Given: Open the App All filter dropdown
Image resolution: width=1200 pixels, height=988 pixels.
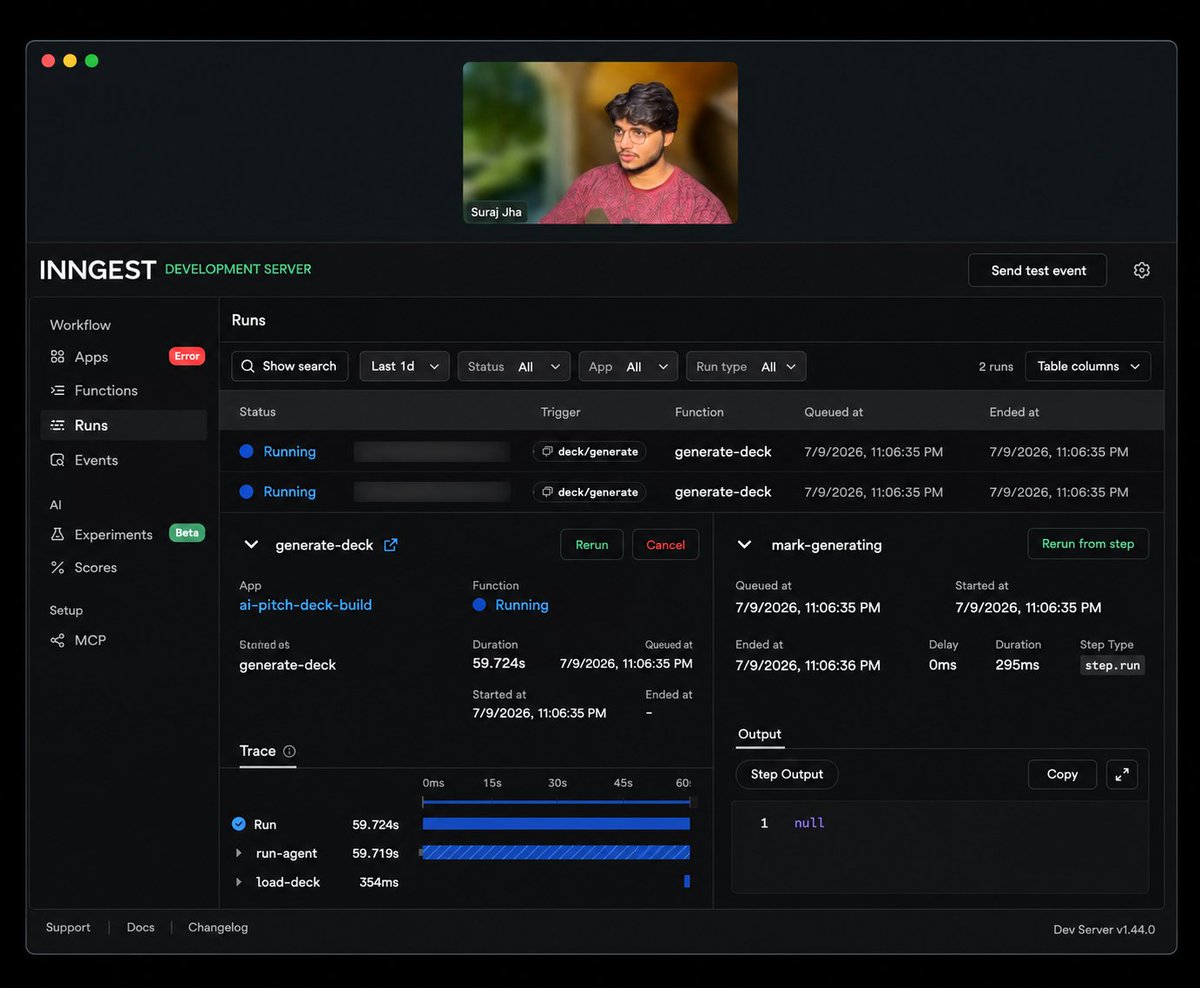Looking at the screenshot, I should [628, 366].
